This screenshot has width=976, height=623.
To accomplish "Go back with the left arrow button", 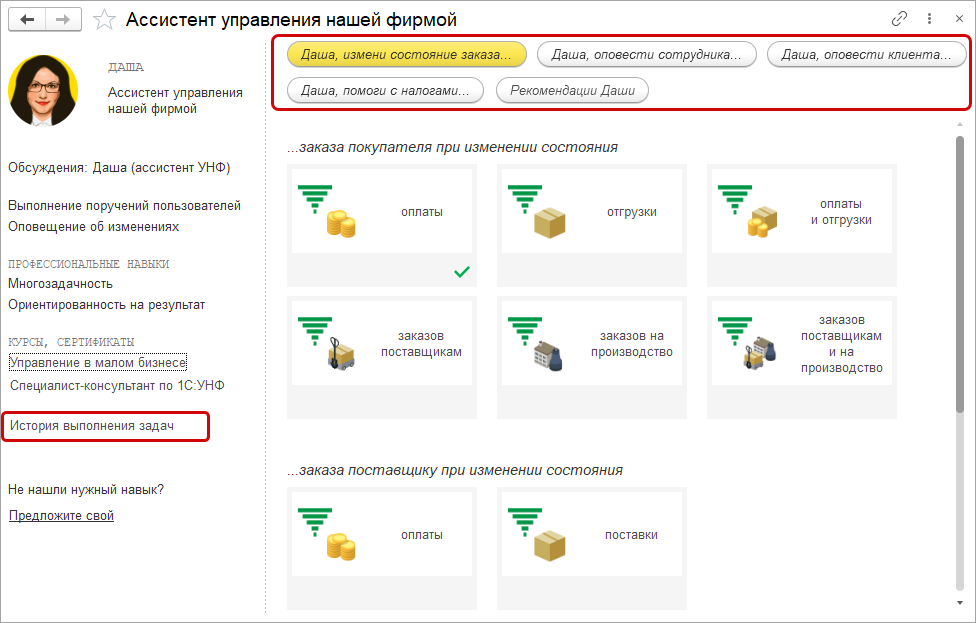I will [27, 20].
